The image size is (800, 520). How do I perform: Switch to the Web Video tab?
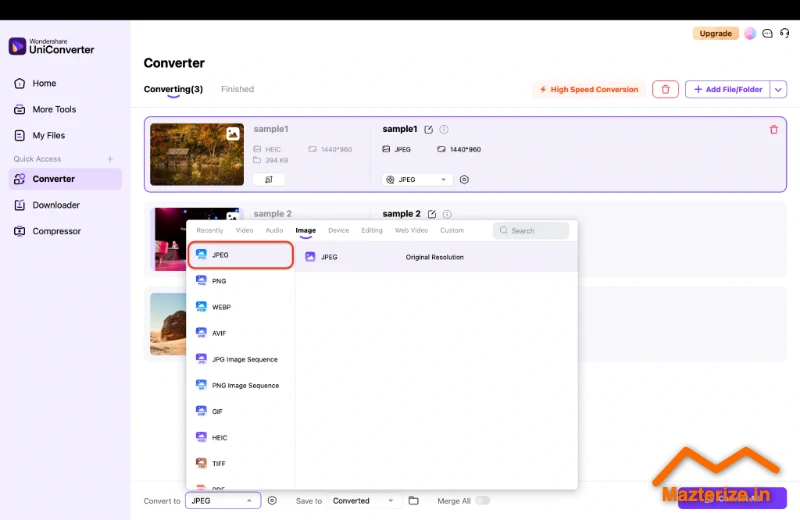[411, 230]
